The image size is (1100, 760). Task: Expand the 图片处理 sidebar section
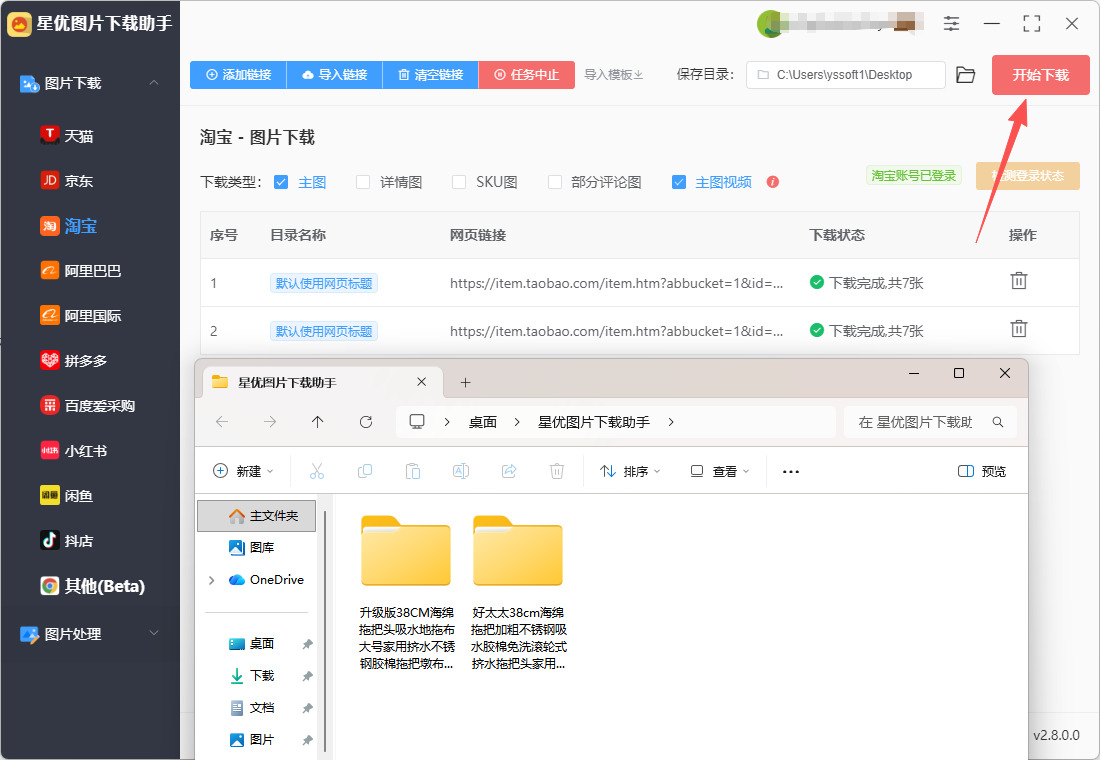(x=154, y=634)
